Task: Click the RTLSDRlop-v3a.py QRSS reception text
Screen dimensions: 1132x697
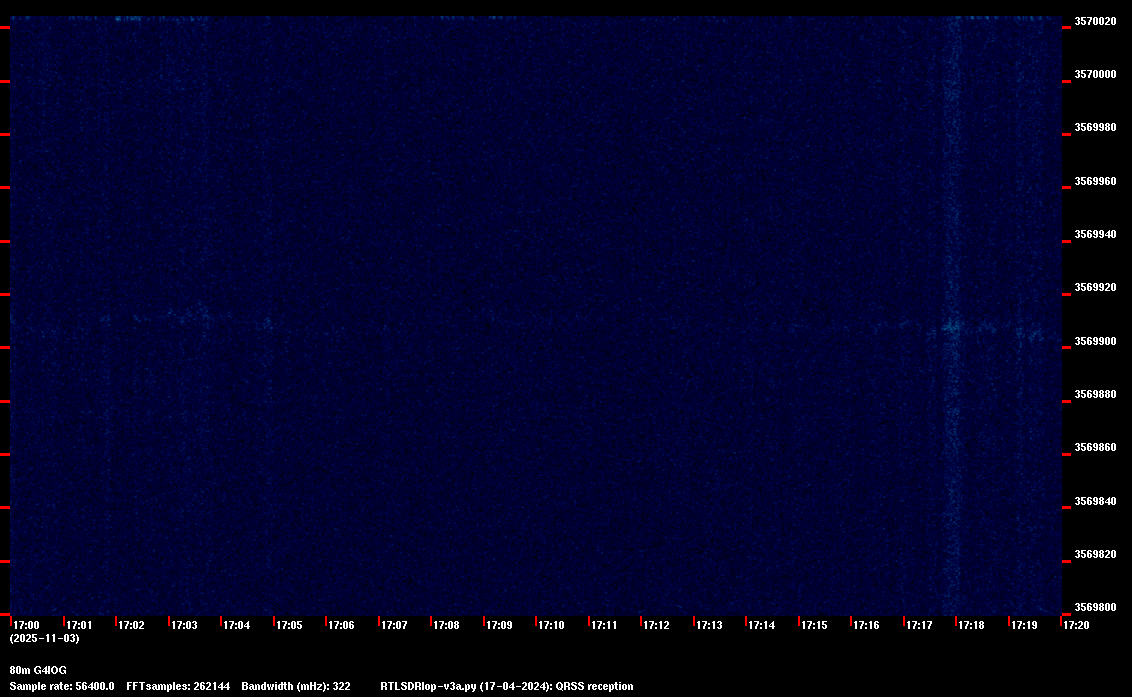Action: pyautogui.click(x=507, y=686)
